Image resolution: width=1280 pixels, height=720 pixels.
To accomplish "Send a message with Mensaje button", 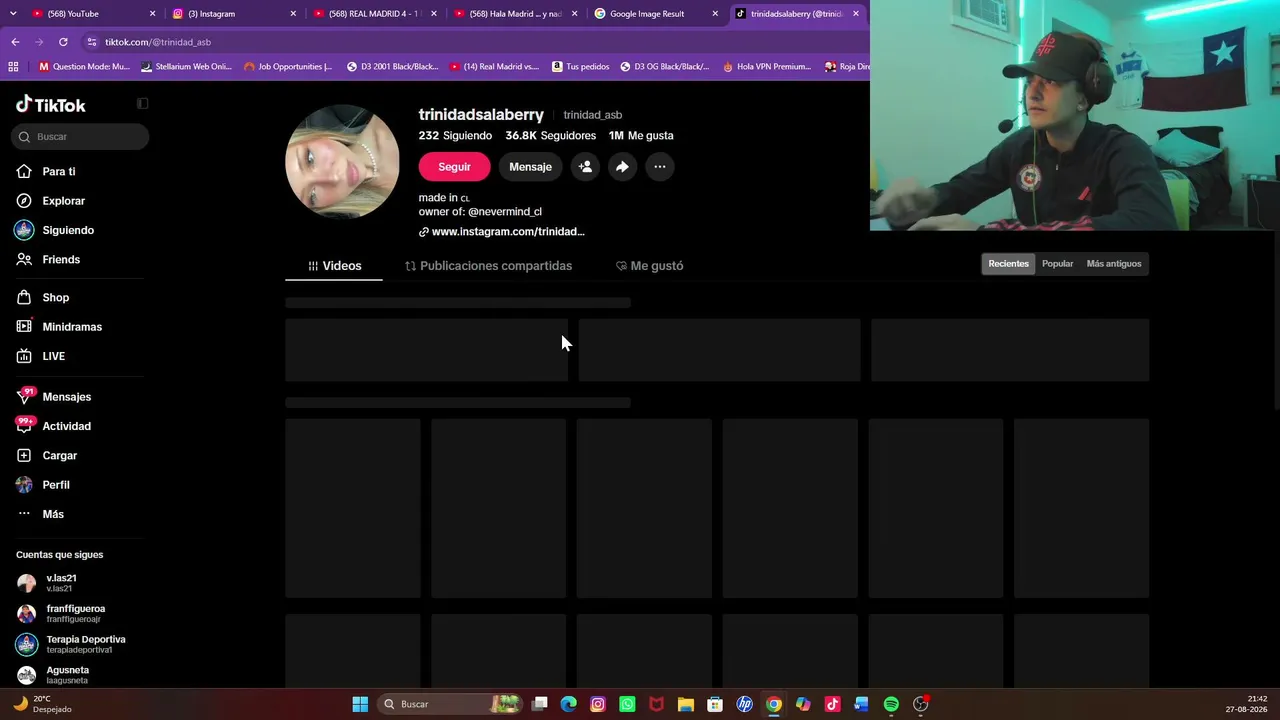I will (x=530, y=167).
